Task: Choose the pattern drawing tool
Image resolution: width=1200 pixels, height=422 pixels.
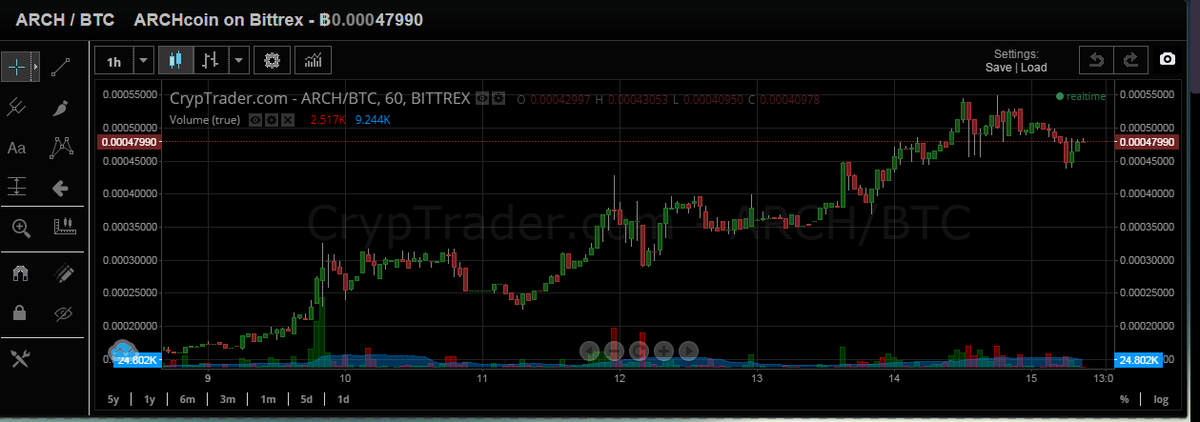Action: click(x=61, y=147)
